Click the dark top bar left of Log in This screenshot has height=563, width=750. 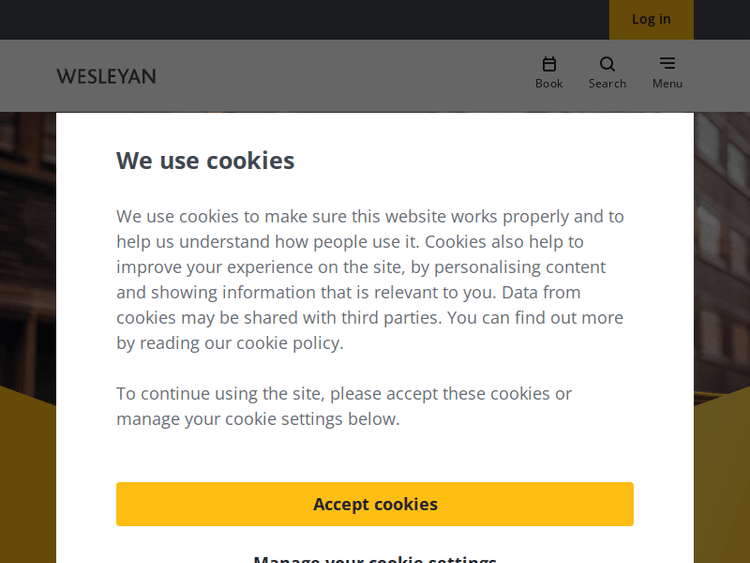tap(300, 19)
